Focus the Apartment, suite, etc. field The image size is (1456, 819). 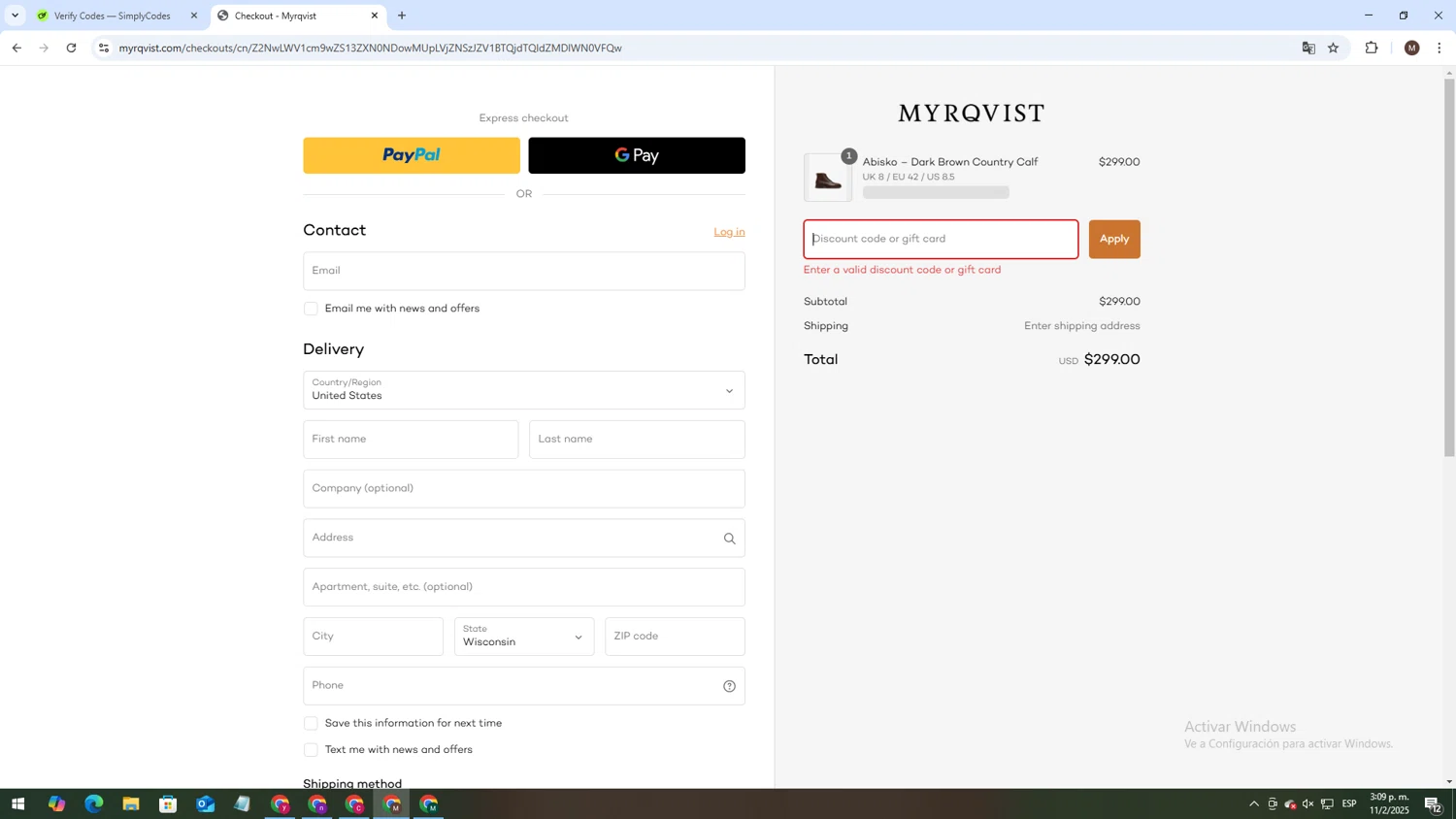(523, 587)
